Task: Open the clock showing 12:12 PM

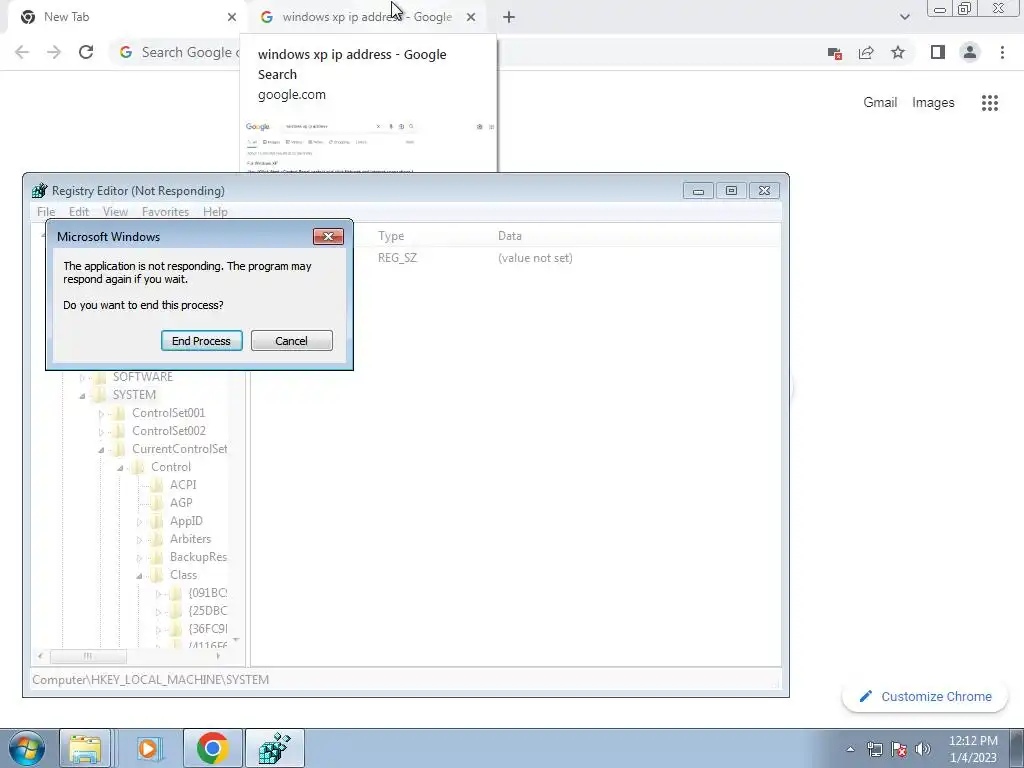Action: click(x=973, y=749)
